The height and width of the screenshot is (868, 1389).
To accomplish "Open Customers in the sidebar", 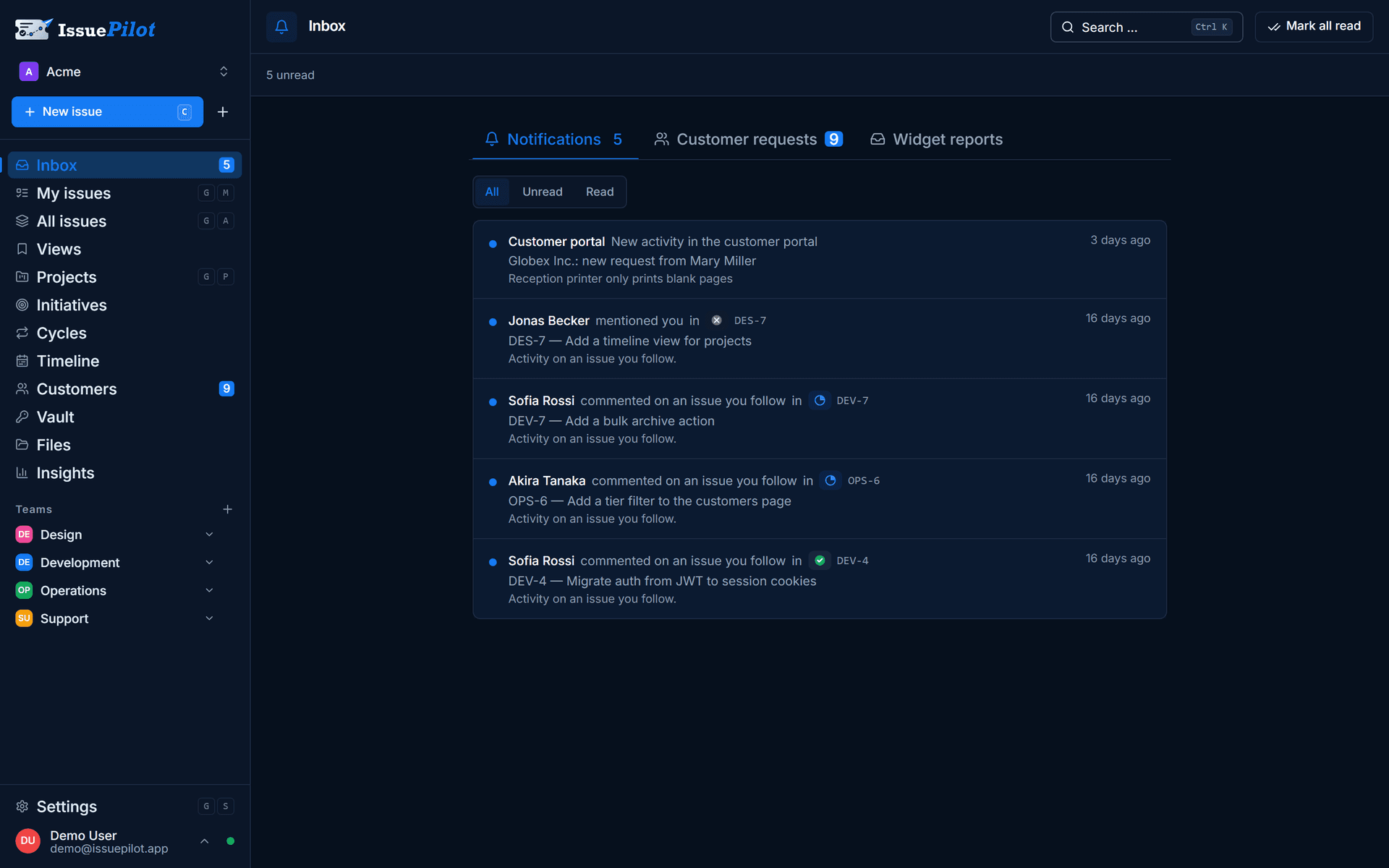I will click(x=124, y=389).
